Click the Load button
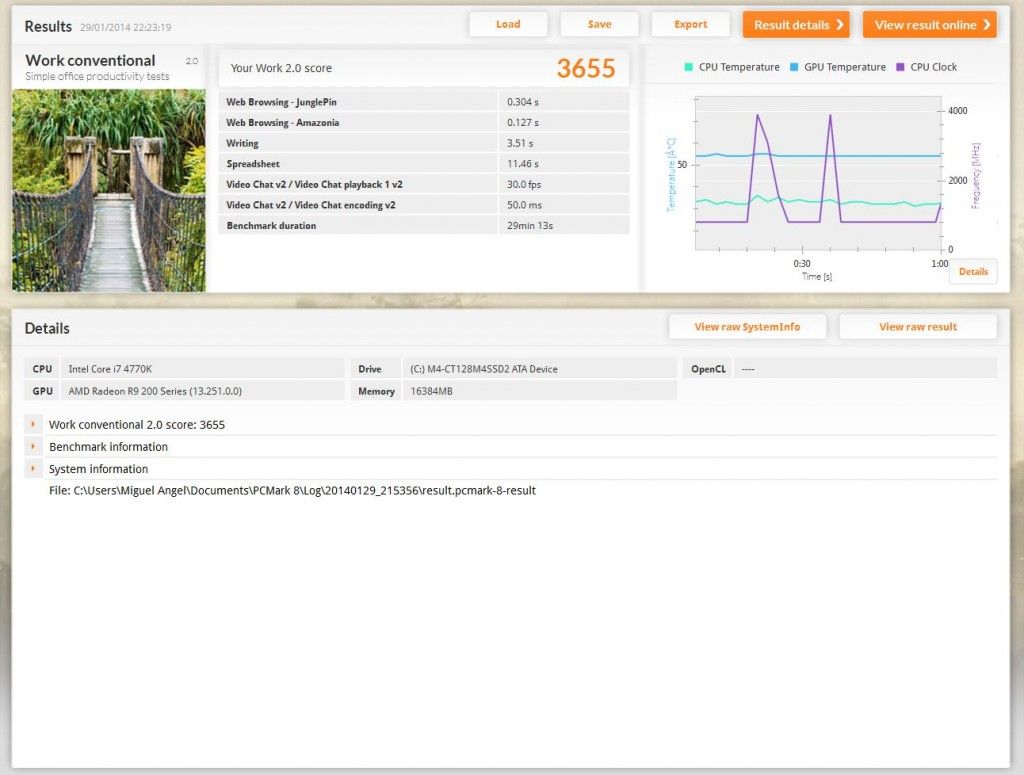 click(508, 25)
